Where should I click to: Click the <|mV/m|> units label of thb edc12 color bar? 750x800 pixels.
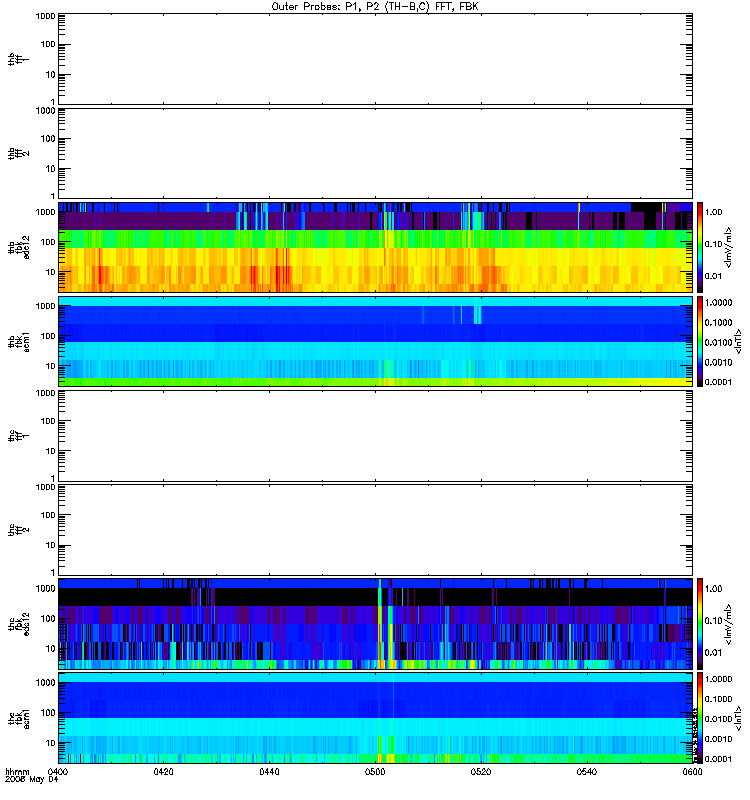(x=729, y=247)
